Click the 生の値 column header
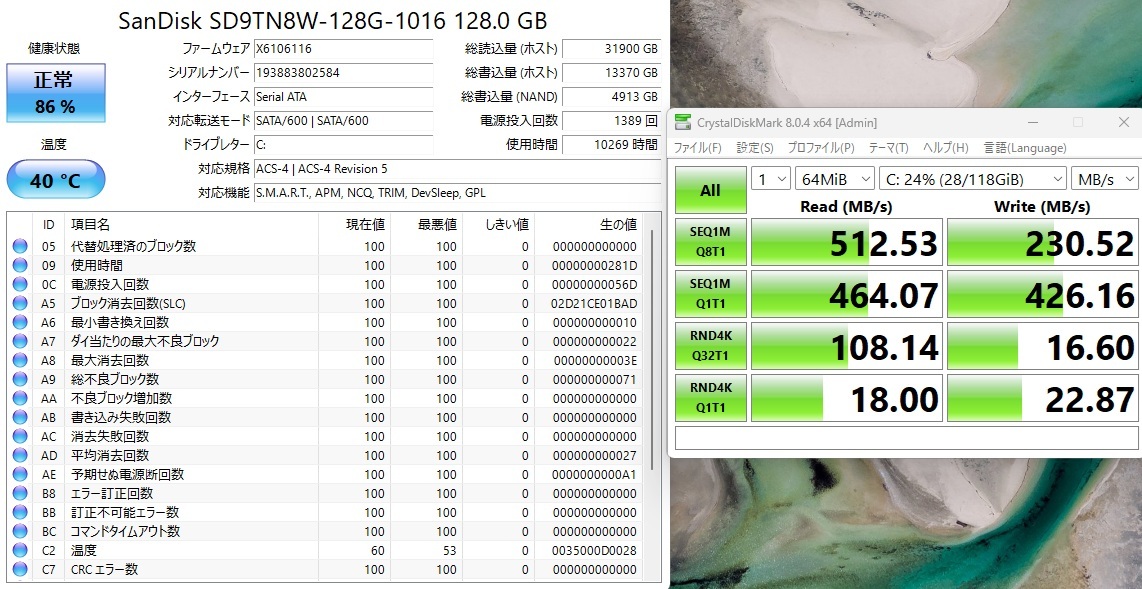Screen dimensions: 1142x589 (588, 224)
